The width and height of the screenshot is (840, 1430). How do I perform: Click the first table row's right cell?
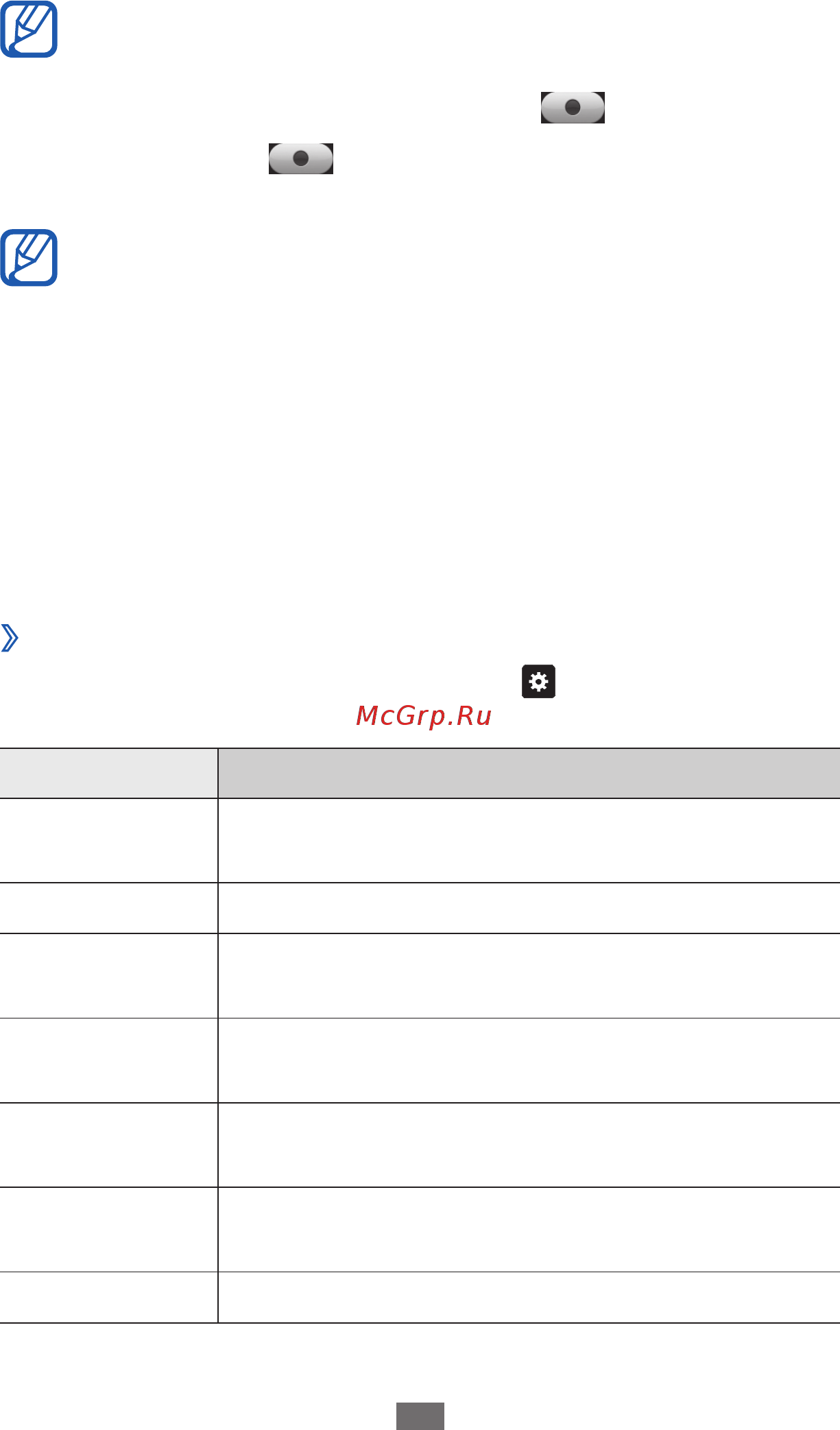529,840
